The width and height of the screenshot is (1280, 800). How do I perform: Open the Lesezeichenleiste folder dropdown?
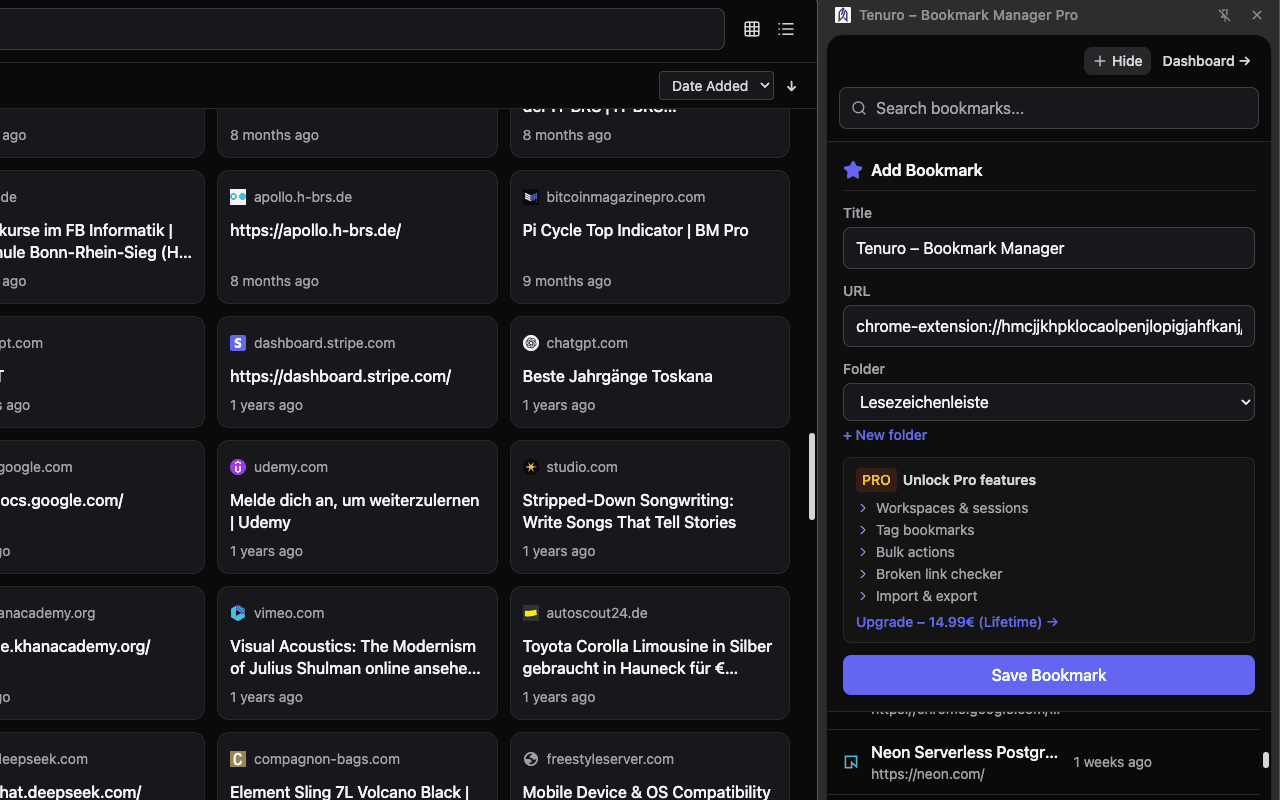pyautogui.click(x=1048, y=402)
